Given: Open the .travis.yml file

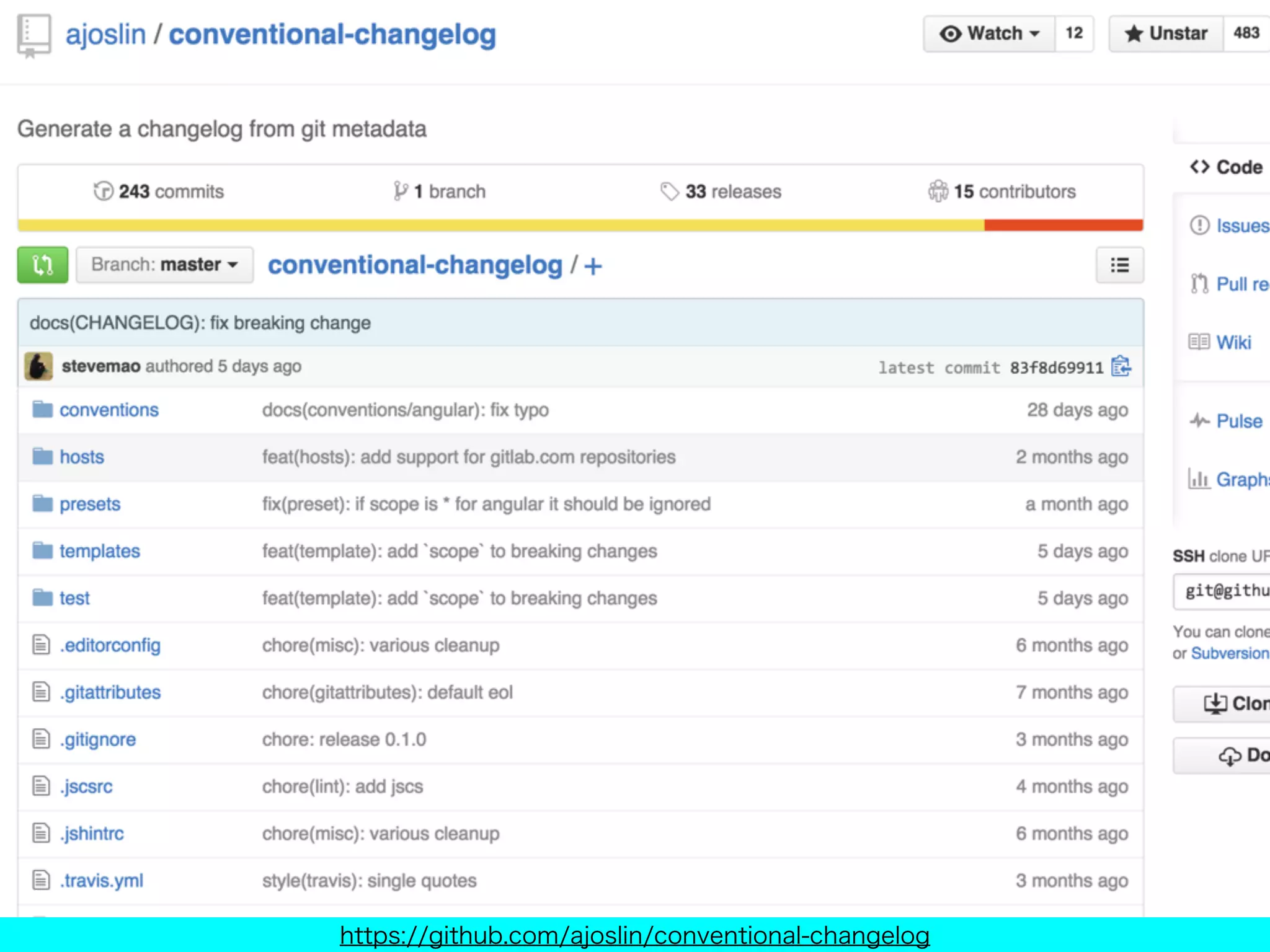Looking at the screenshot, I should point(101,881).
